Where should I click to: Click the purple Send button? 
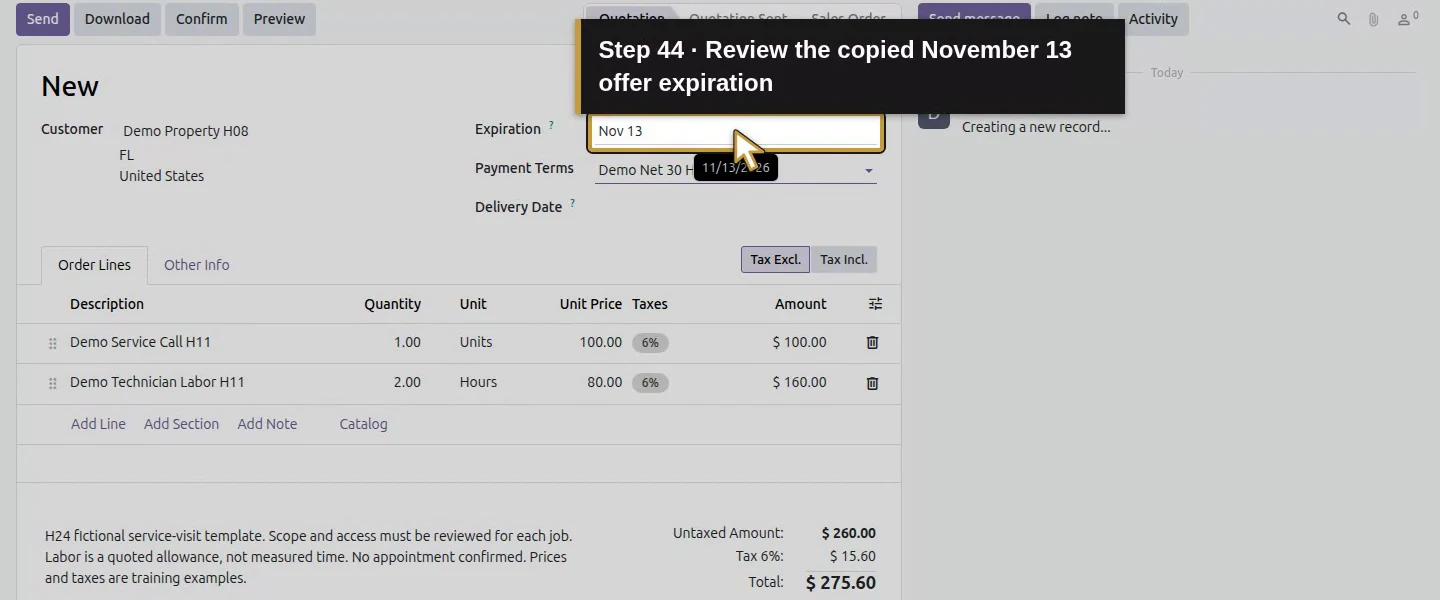click(43, 19)
